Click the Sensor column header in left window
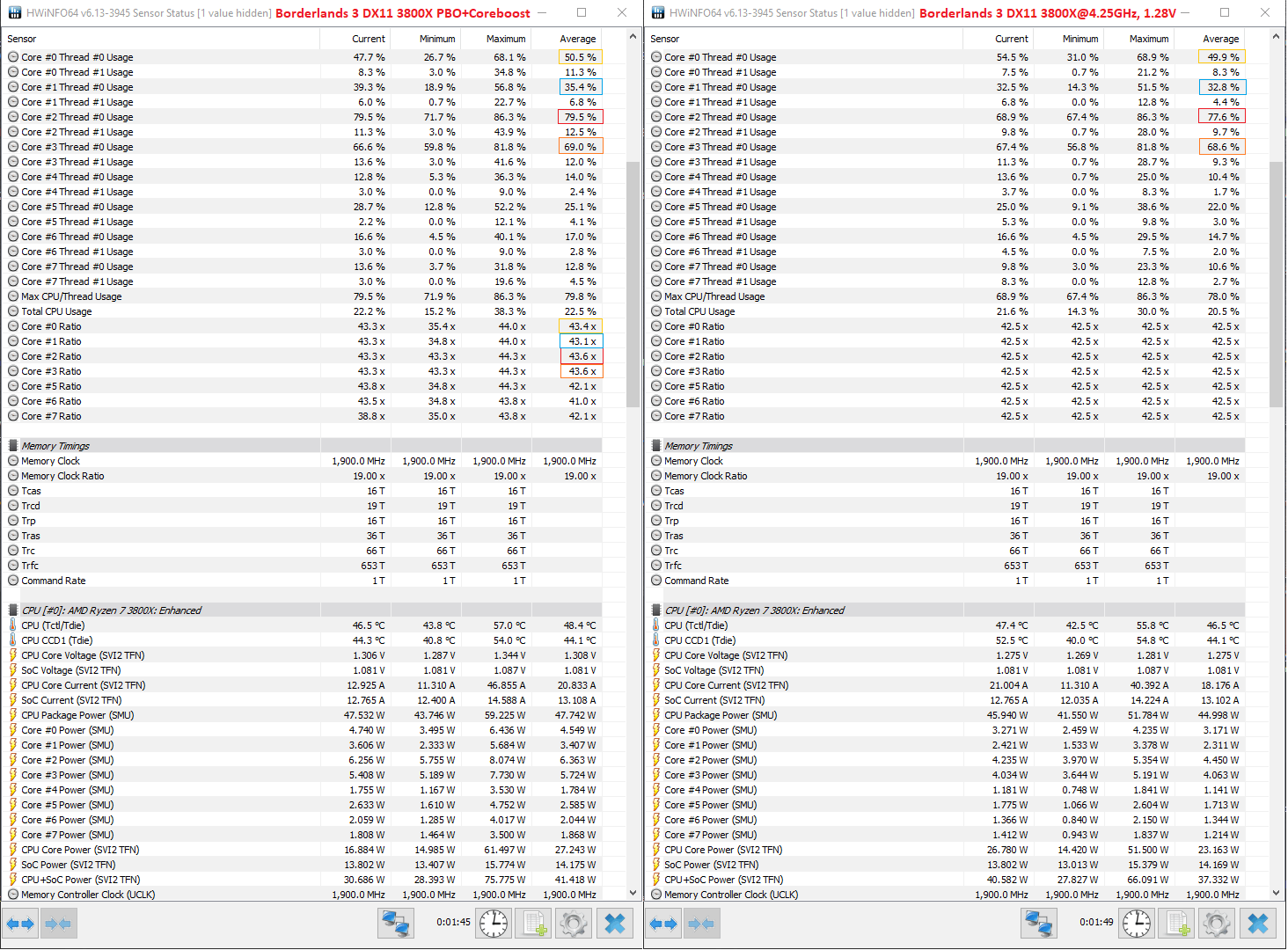Screen dimensions: 1288x950 point(162,39)
